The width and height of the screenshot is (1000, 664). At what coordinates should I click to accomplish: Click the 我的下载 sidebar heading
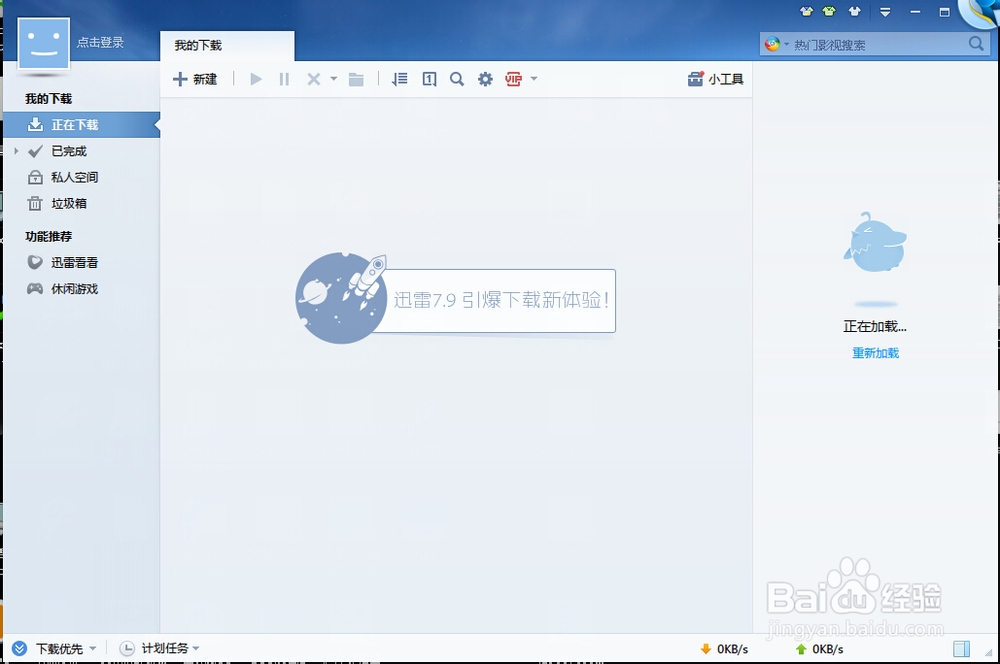(48, 99)
